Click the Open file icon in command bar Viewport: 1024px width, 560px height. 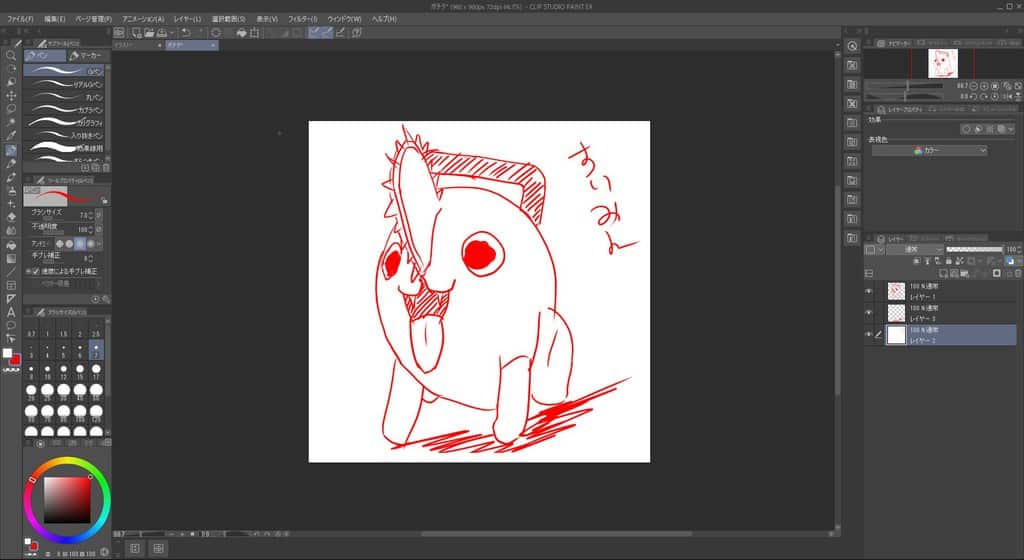pyautogui.click(x=149, y=33)
